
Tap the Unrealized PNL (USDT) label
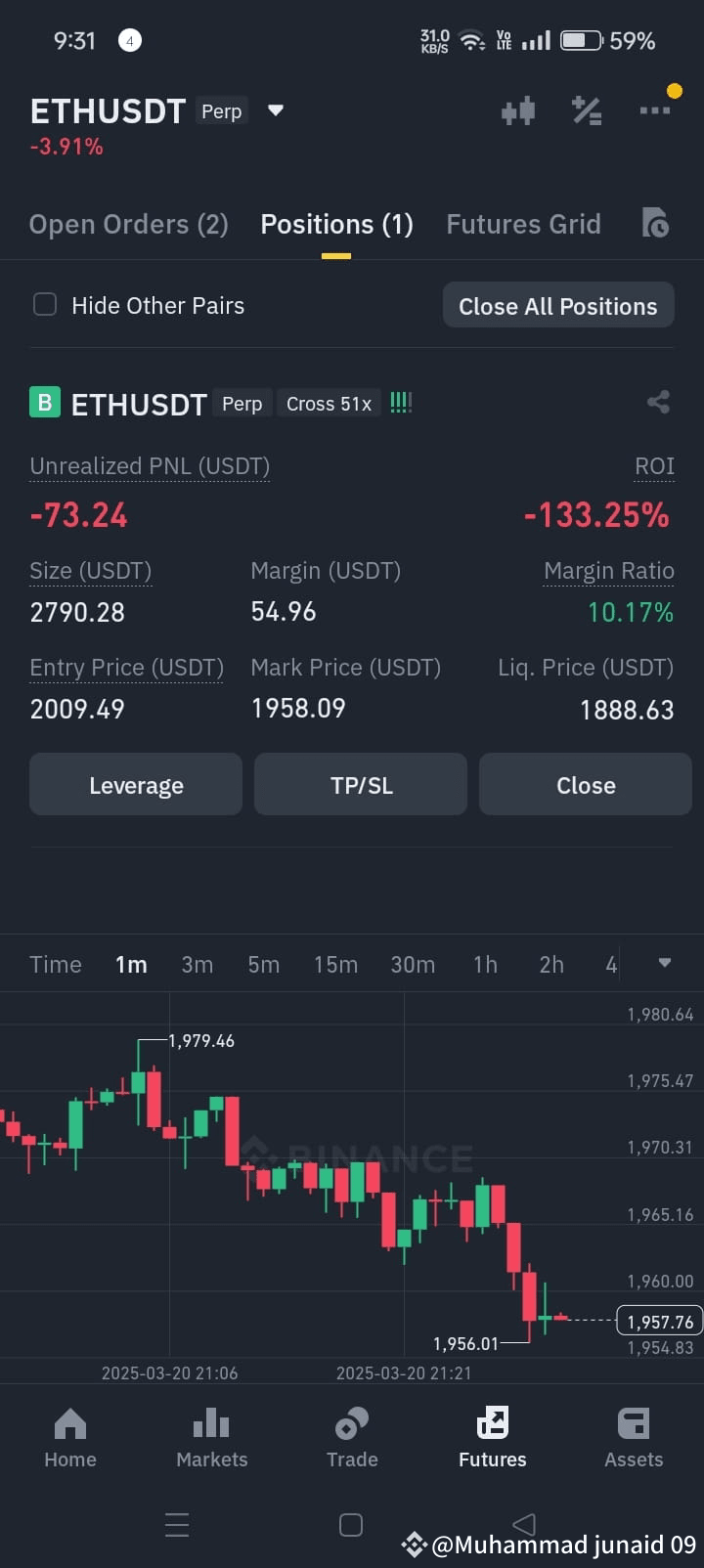(x=150, y=466)
